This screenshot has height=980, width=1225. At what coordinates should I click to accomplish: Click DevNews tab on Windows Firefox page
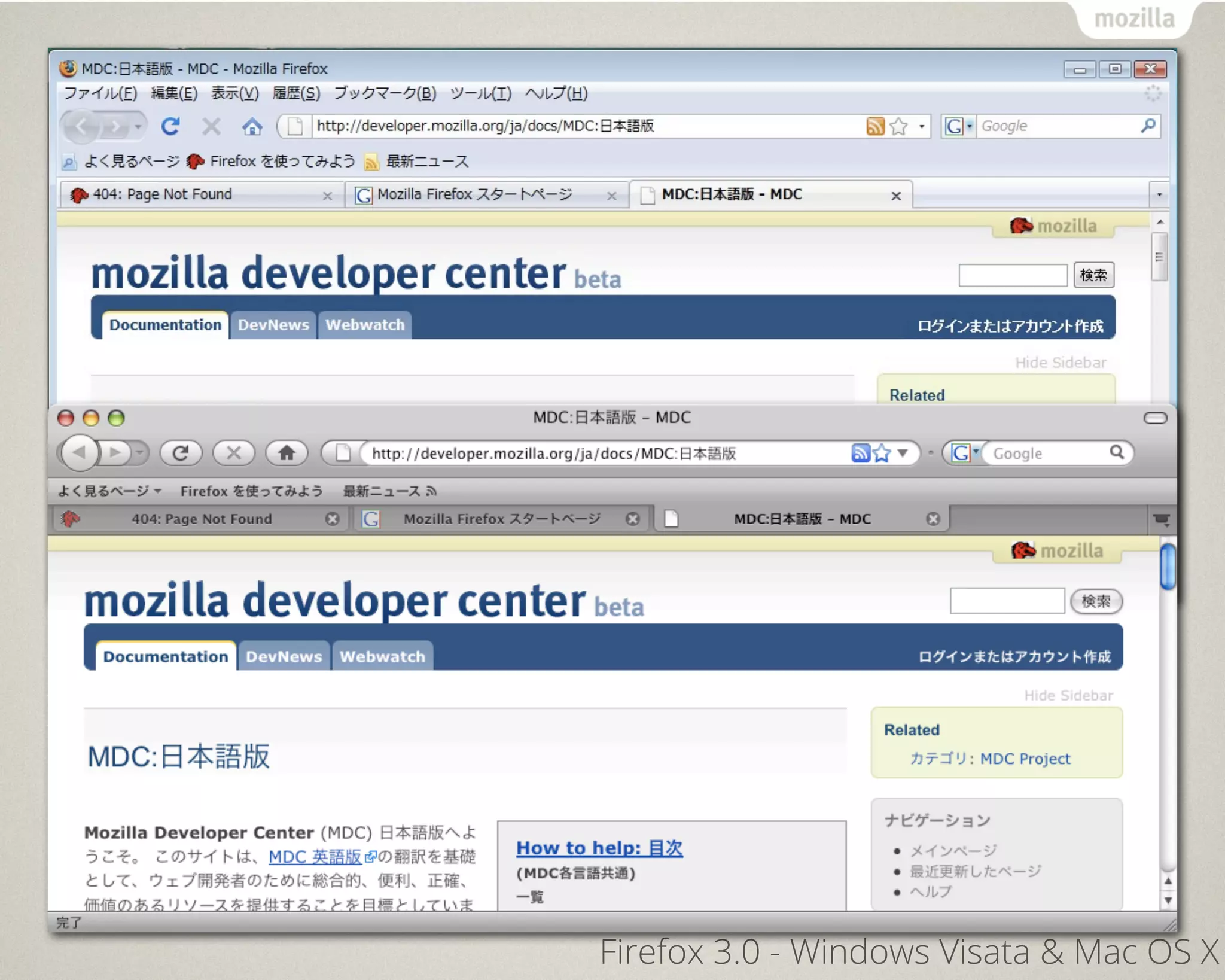coord(273,325)
